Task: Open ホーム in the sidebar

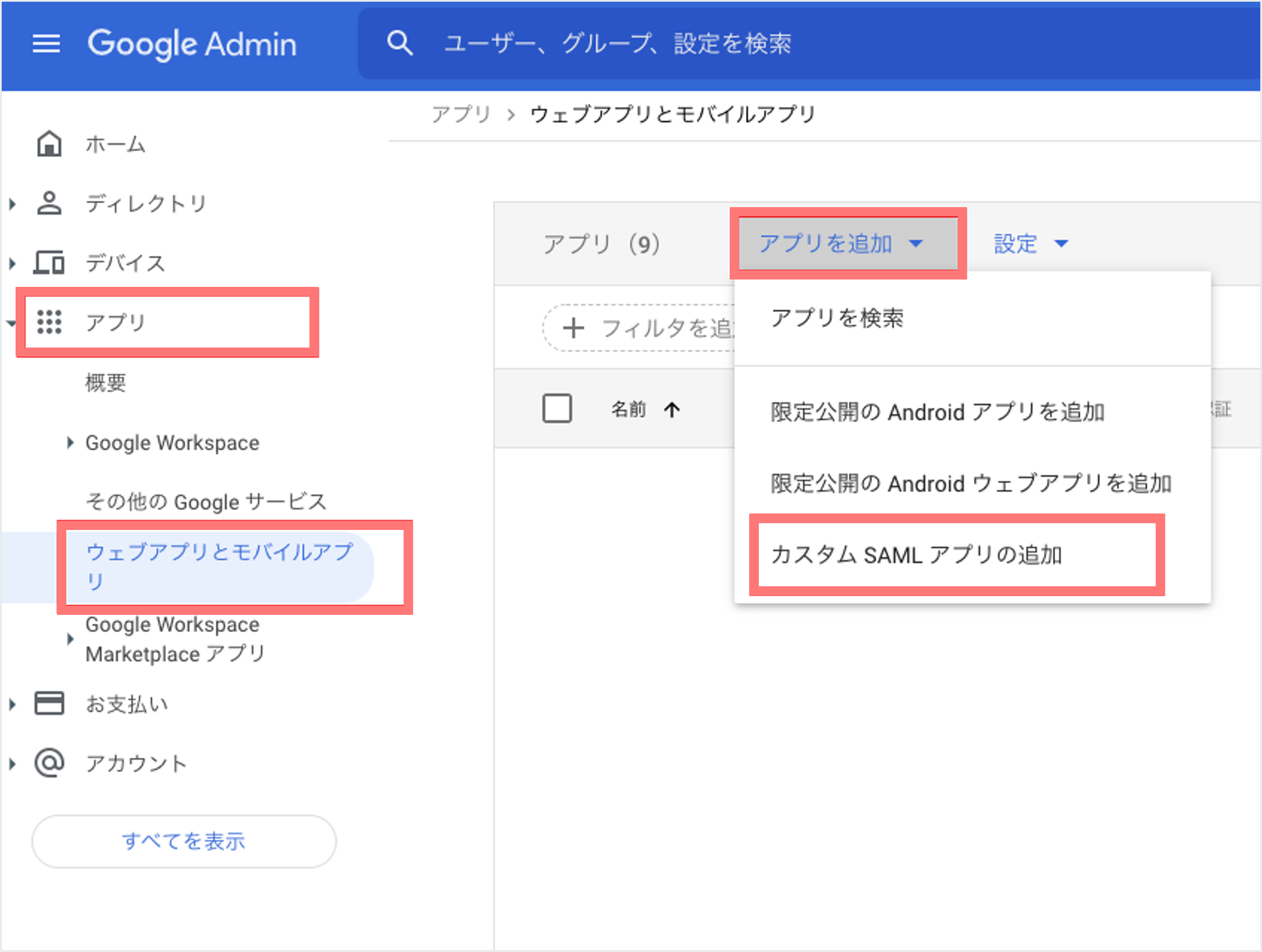Action: [115, 144]
